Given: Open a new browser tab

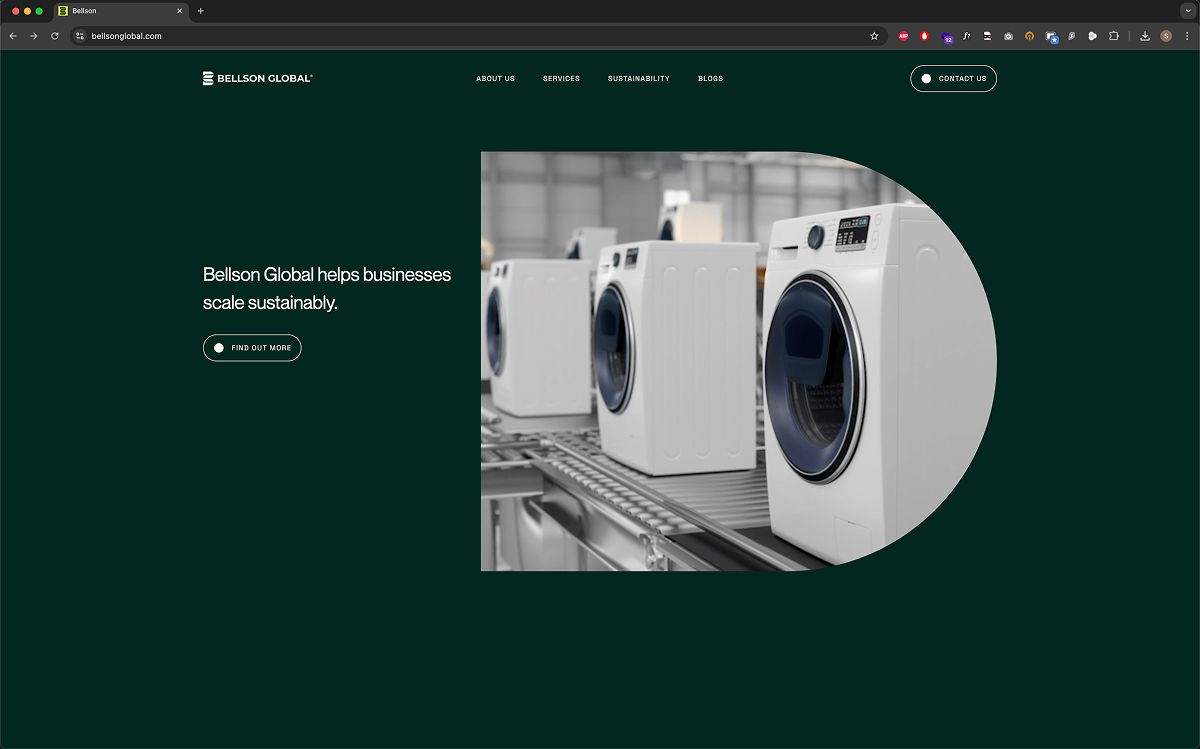Looking at the screenshot, I should [200, 11].
